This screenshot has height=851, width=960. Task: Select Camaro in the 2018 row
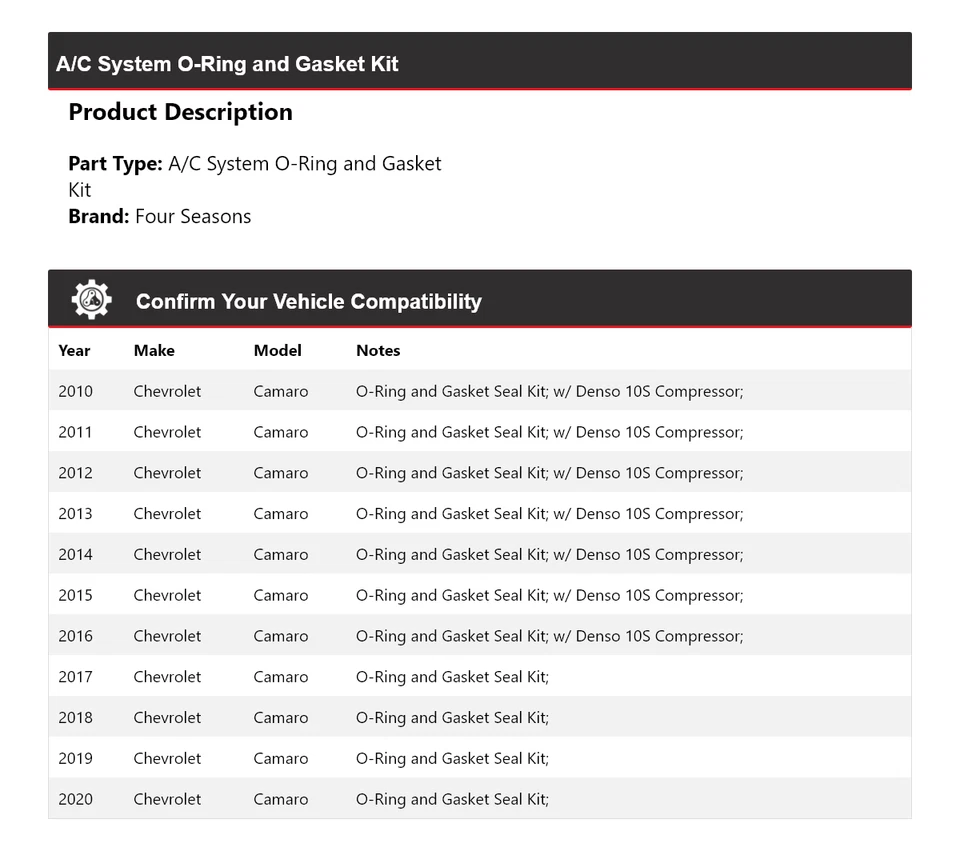[281, 718]
